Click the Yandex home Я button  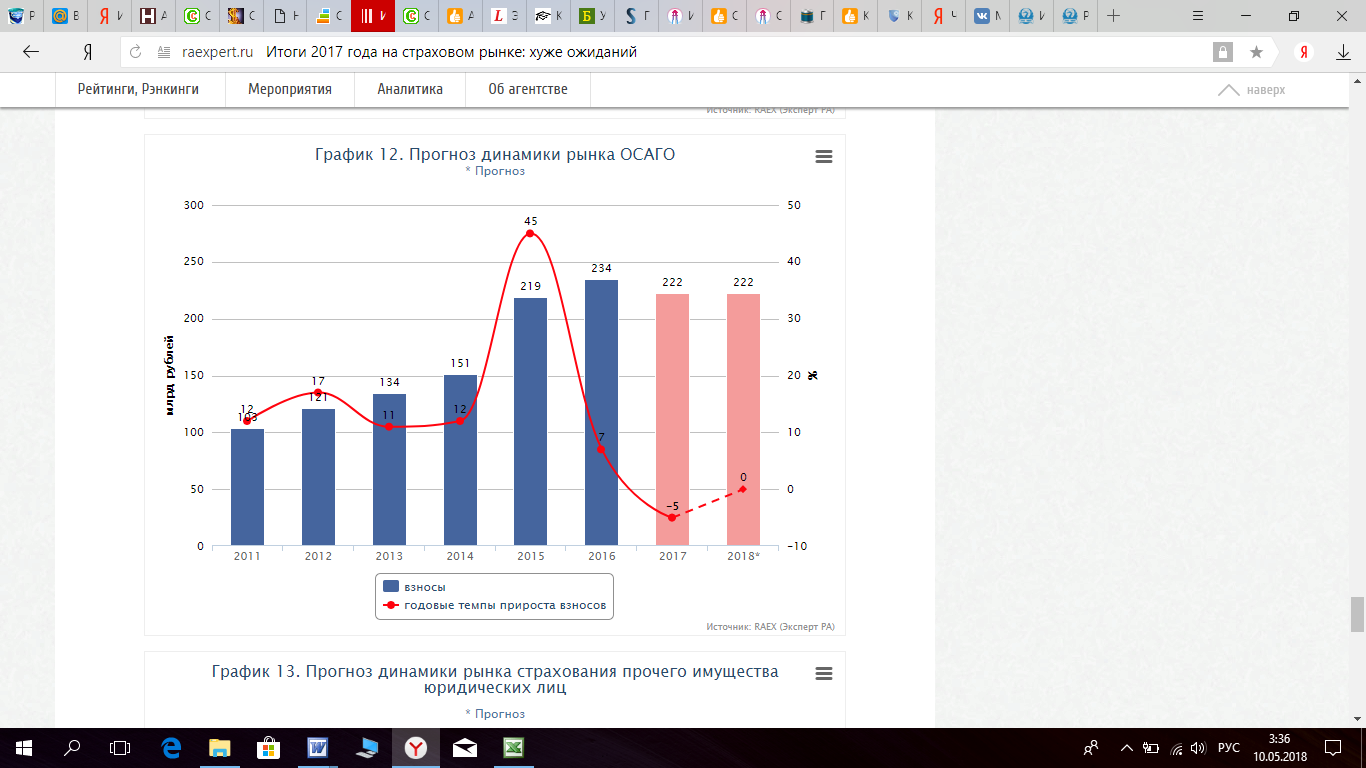[88, 52]
